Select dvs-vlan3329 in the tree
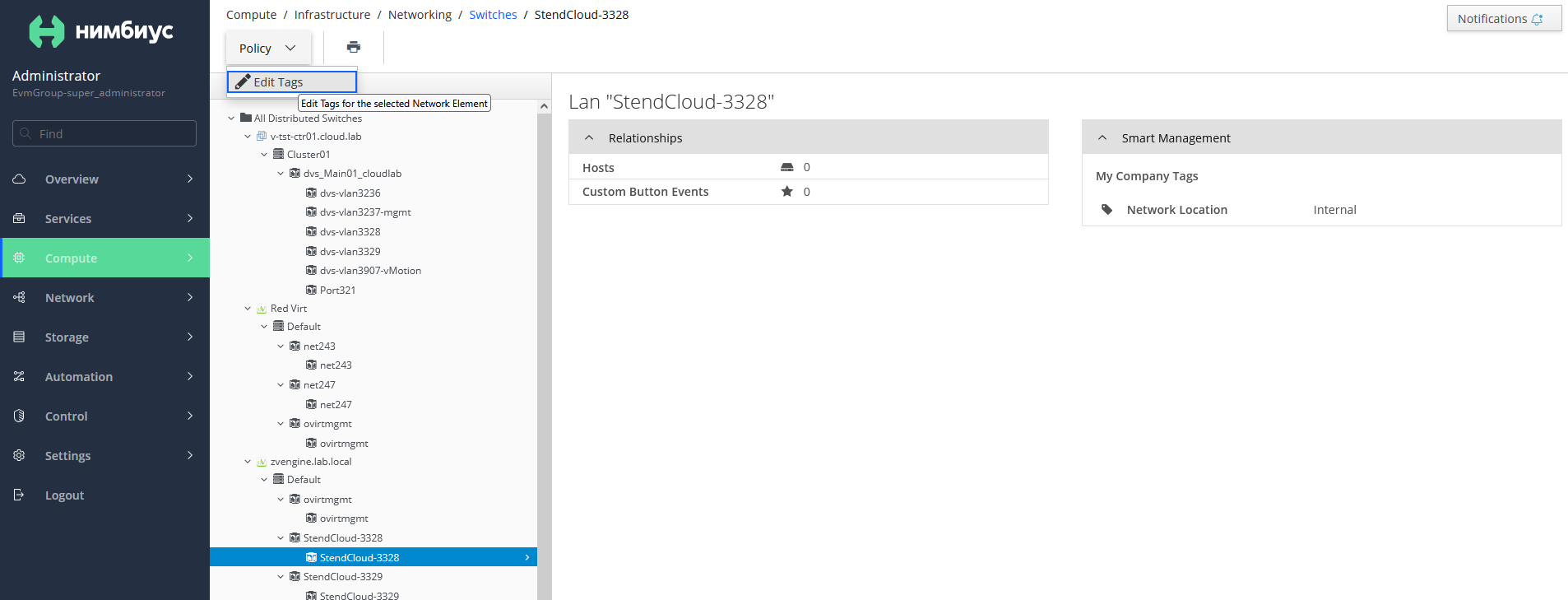This screenshot has height=600, width=1568. click(x=350, y=251)
